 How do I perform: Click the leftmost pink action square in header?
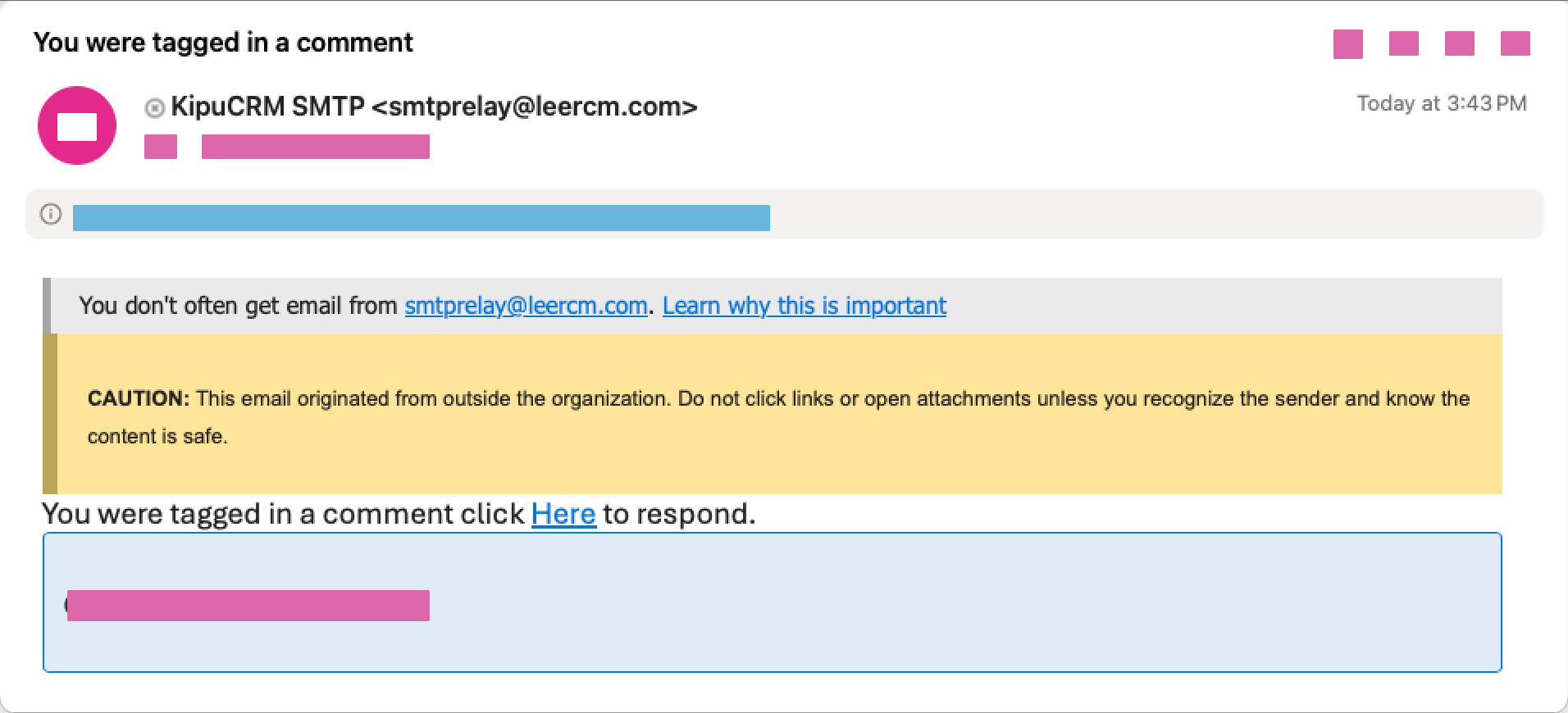click(x=1347, y=43)
